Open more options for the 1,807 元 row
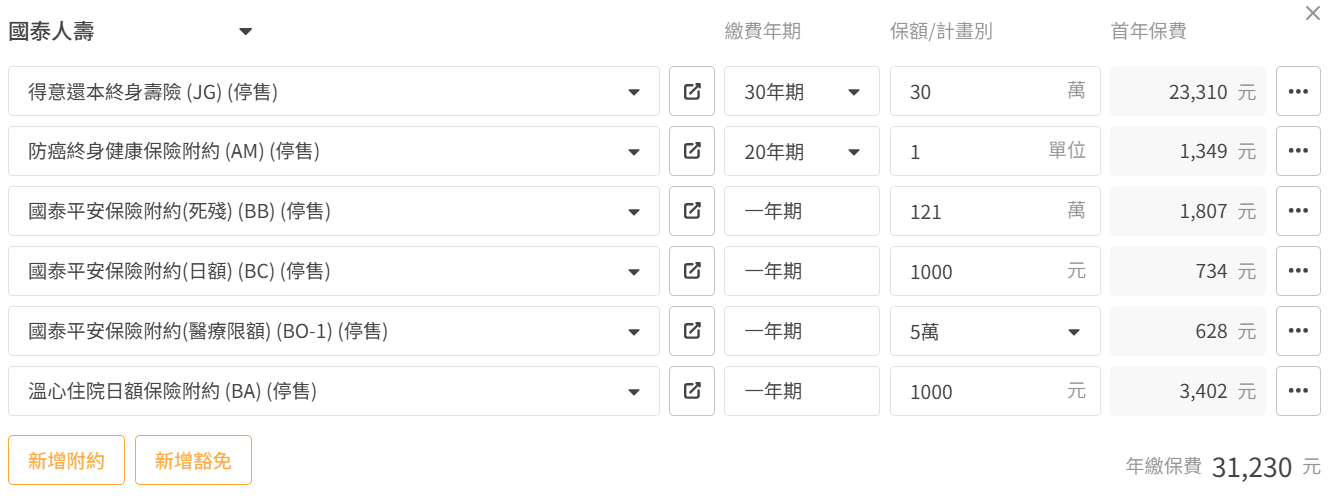The width and height of the screenshot is (1331, 502). coord(1298,212)
